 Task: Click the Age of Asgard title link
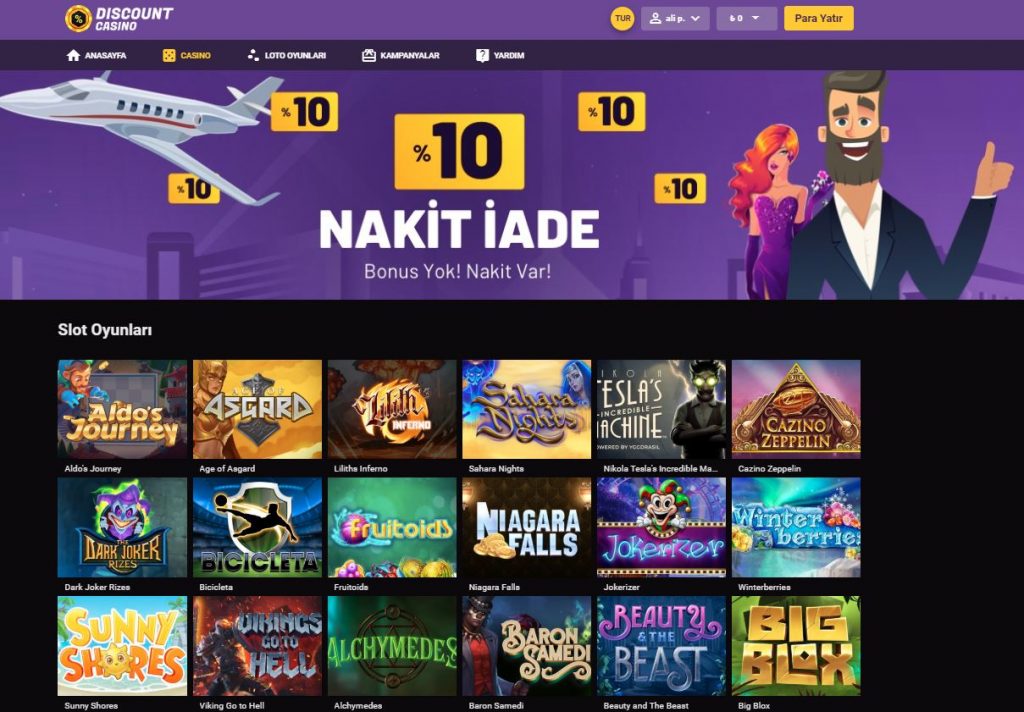click(227, 468)
